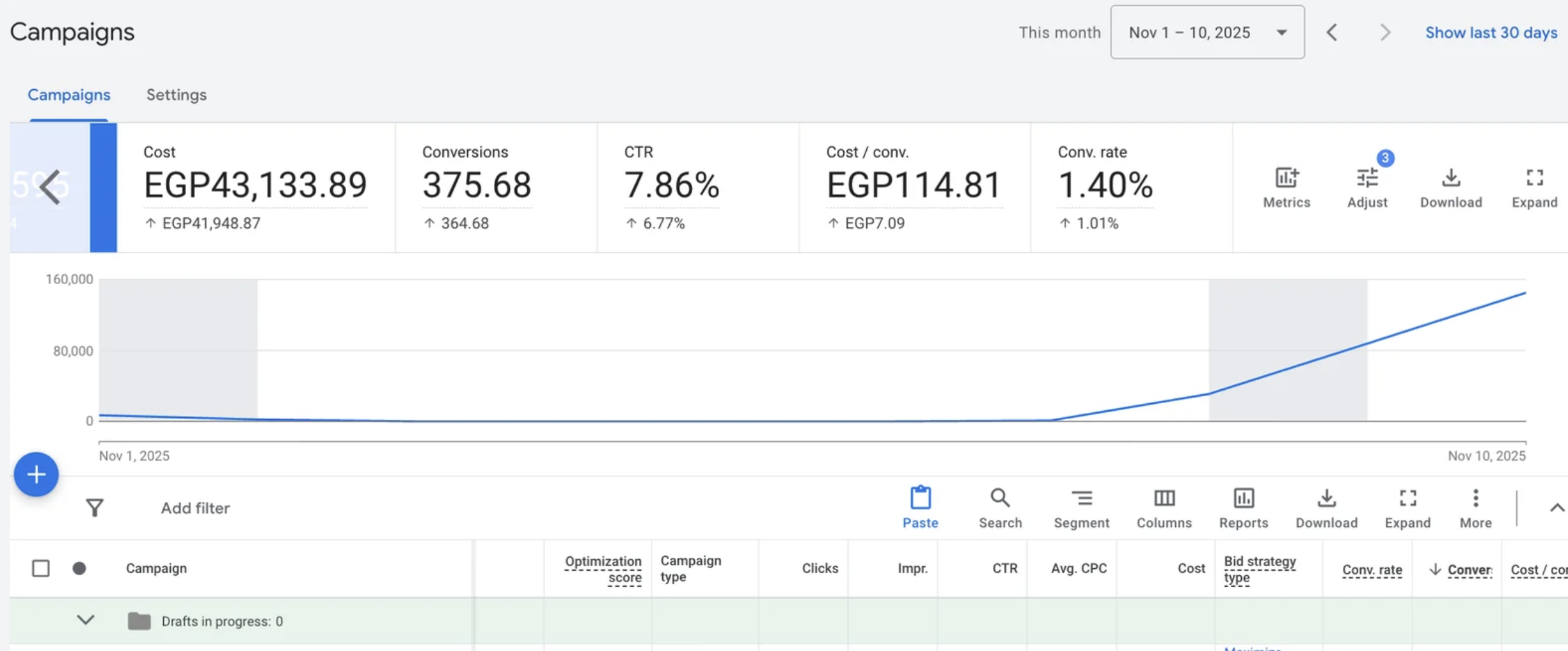Click the Paste icon in the table toolbar
Screen dimensions: 1568x651
pyautogui.click(x=920, y=499)
